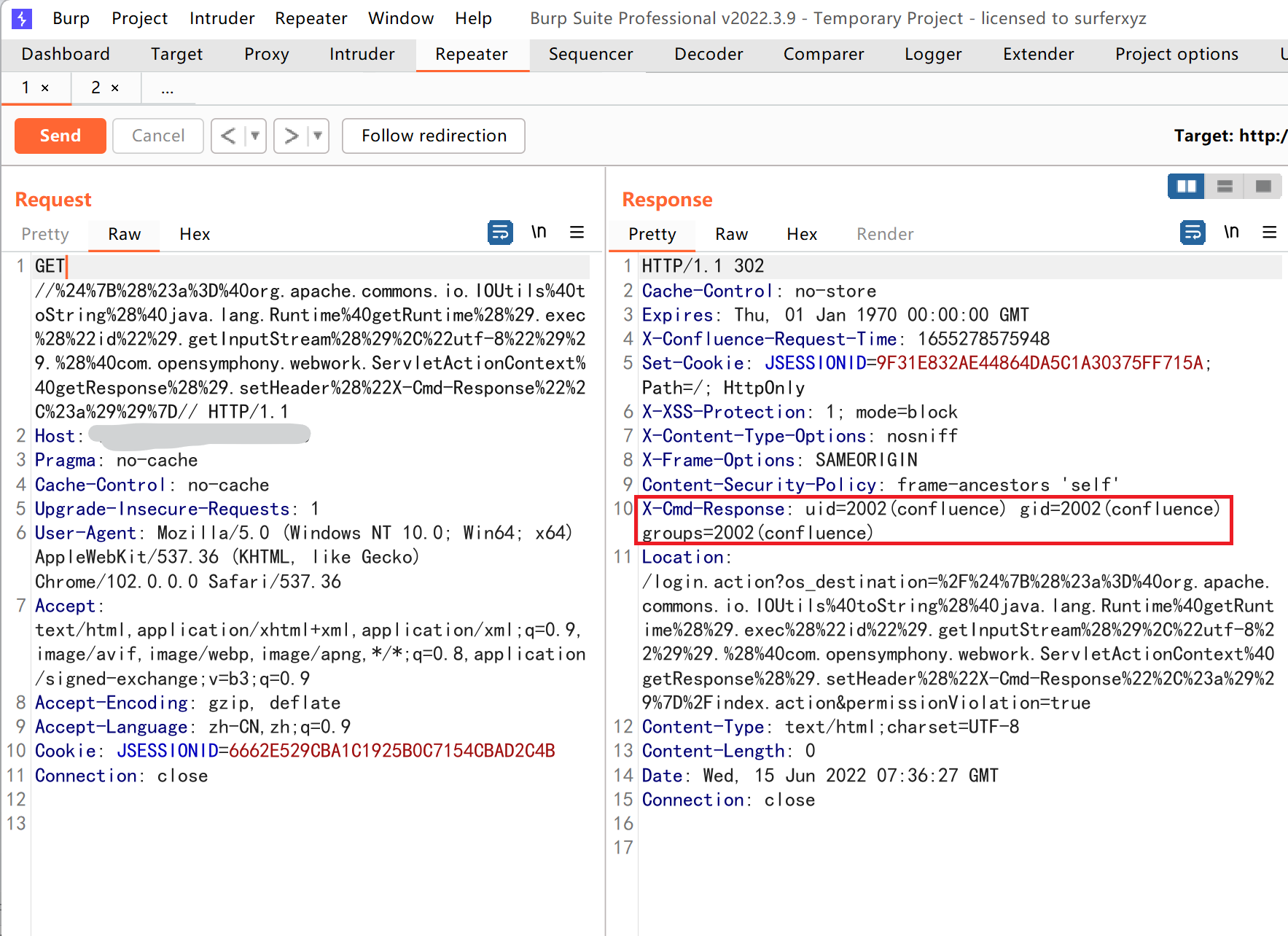The width and height of the screenshot is (1288, 936).
Task: Select Render view in Response panel
Action: pyautogui.click(x=885, y=234)
